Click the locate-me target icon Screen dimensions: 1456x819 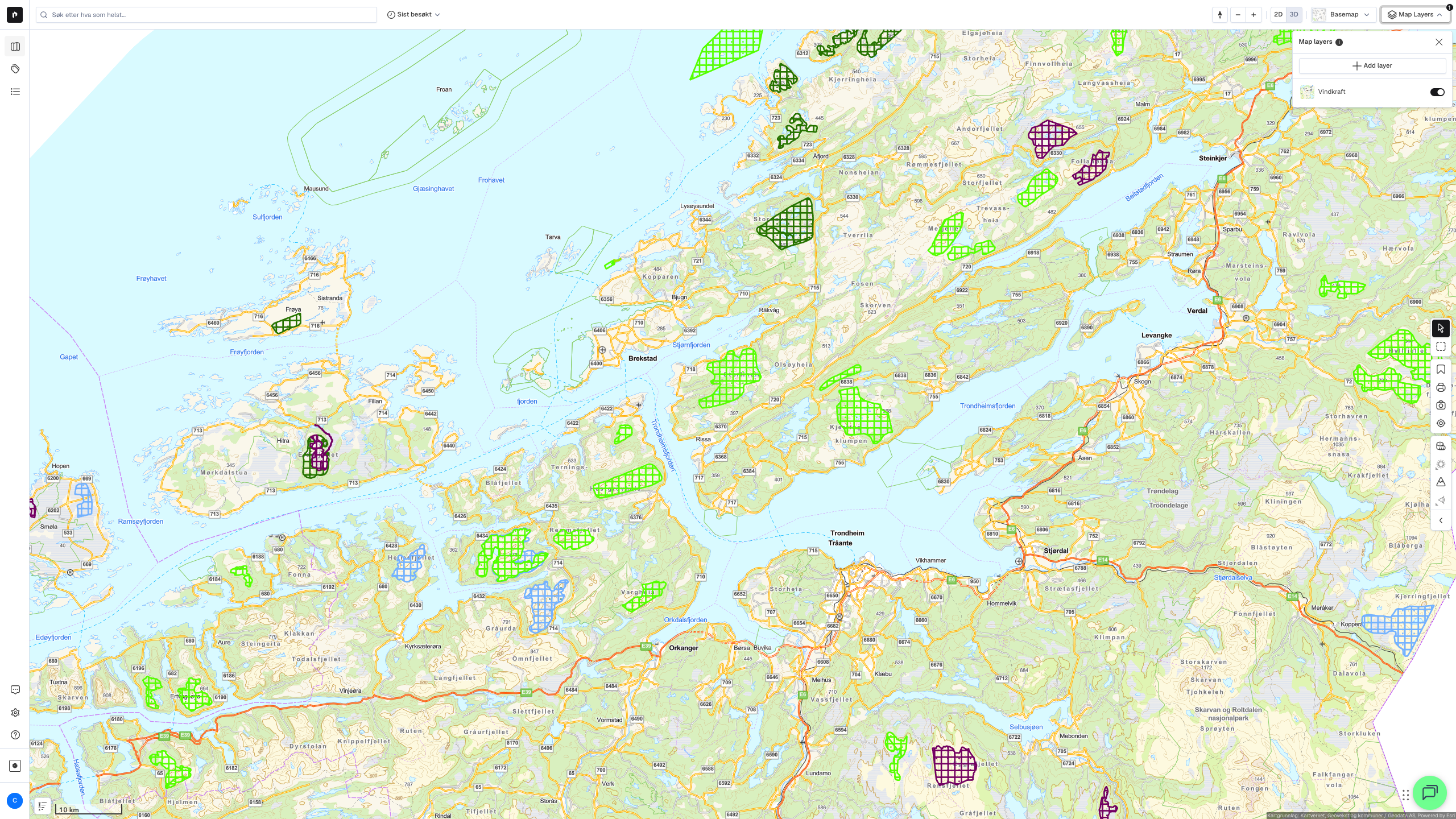pos(1441,423)
